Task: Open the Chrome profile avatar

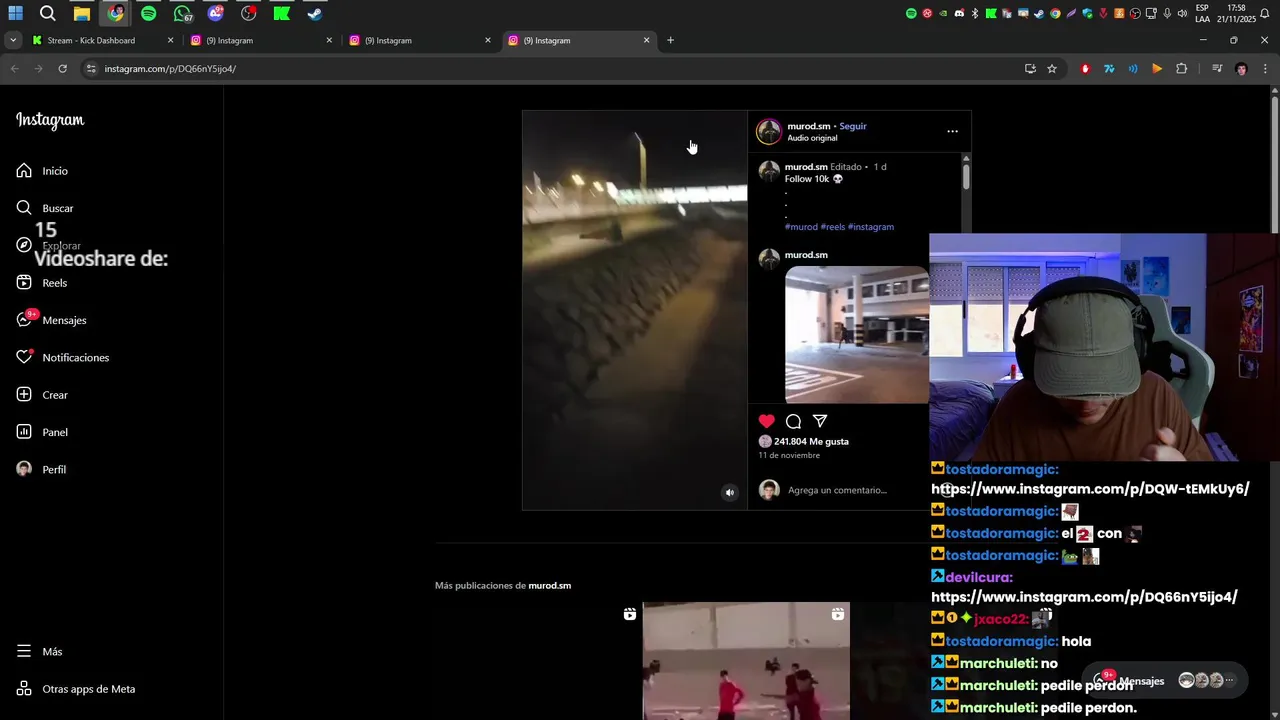Action: 1241,69
